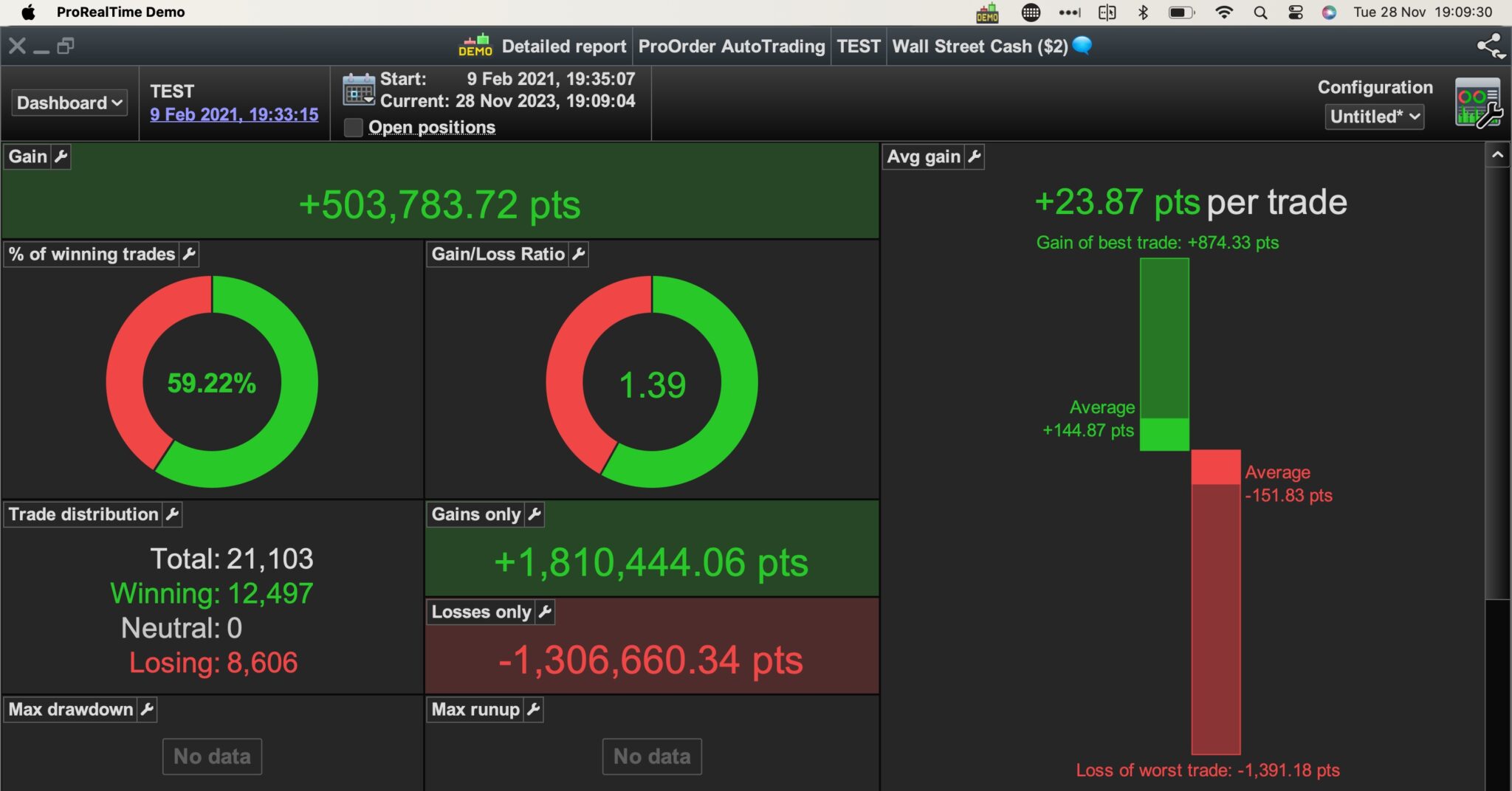This screenshot has height=791, width=1512.
Task: Click the Current: 28 Nov 2023 date
Action: pyautogui.click(x=507, y=101)
